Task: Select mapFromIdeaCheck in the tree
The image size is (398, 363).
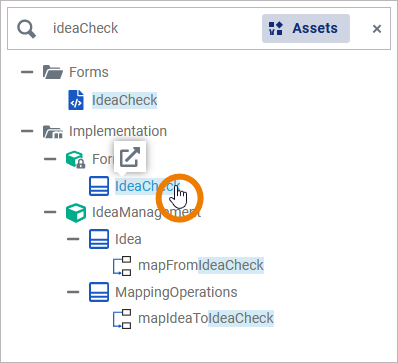Action: coord(201,265)
